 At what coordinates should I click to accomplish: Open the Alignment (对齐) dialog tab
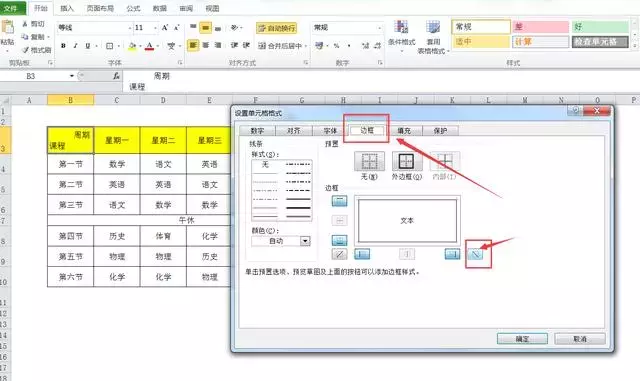click(x=293, y=131)
